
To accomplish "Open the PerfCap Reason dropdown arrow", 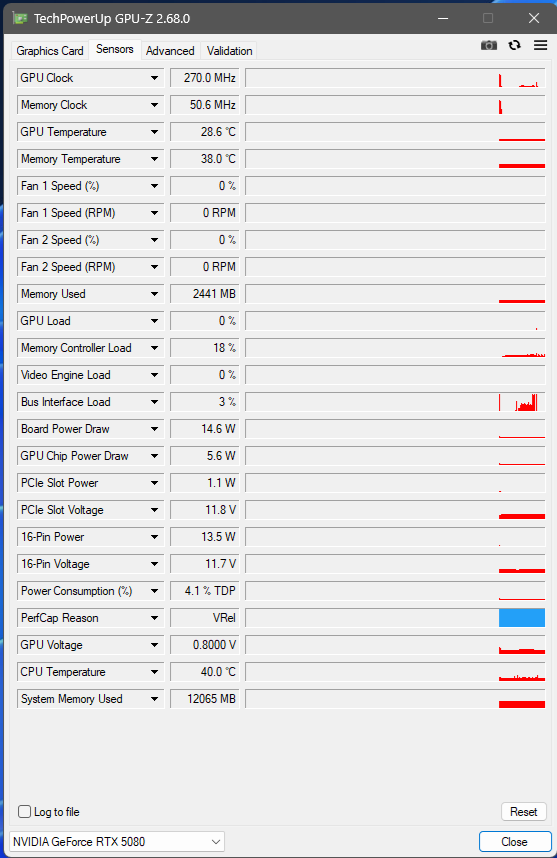I will coord(154,618).
